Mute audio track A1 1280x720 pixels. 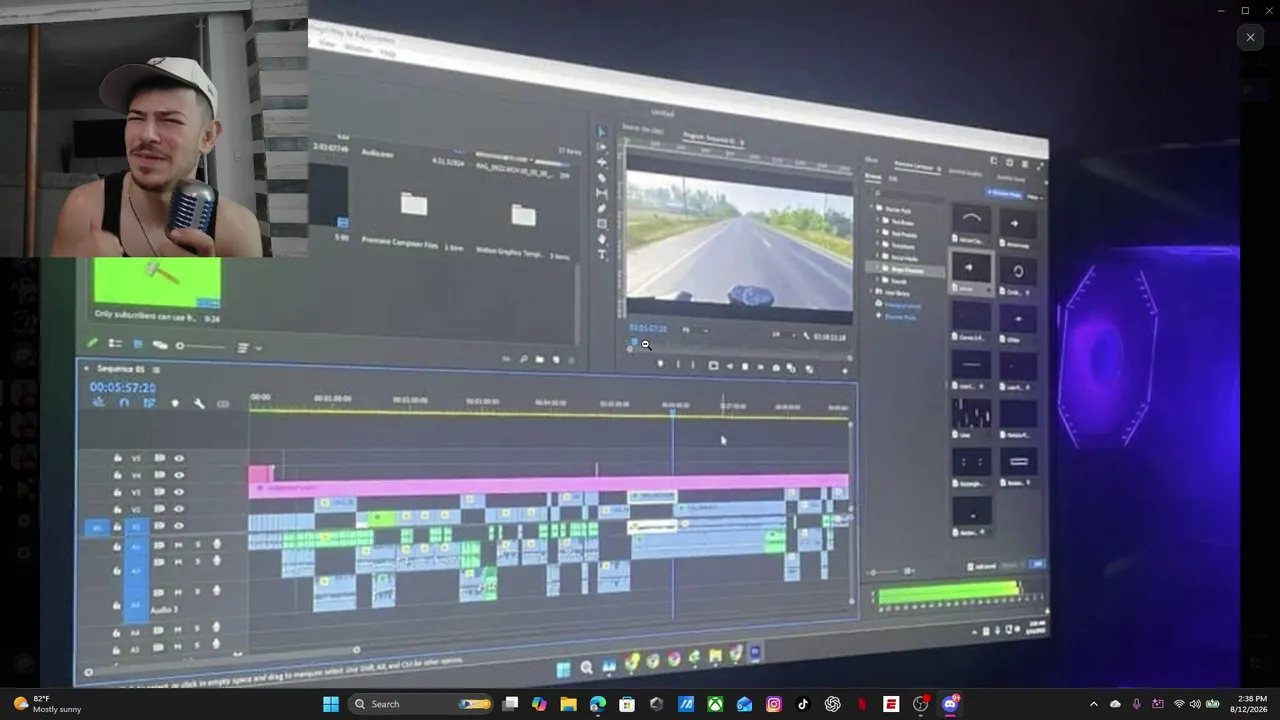(179, 545)
